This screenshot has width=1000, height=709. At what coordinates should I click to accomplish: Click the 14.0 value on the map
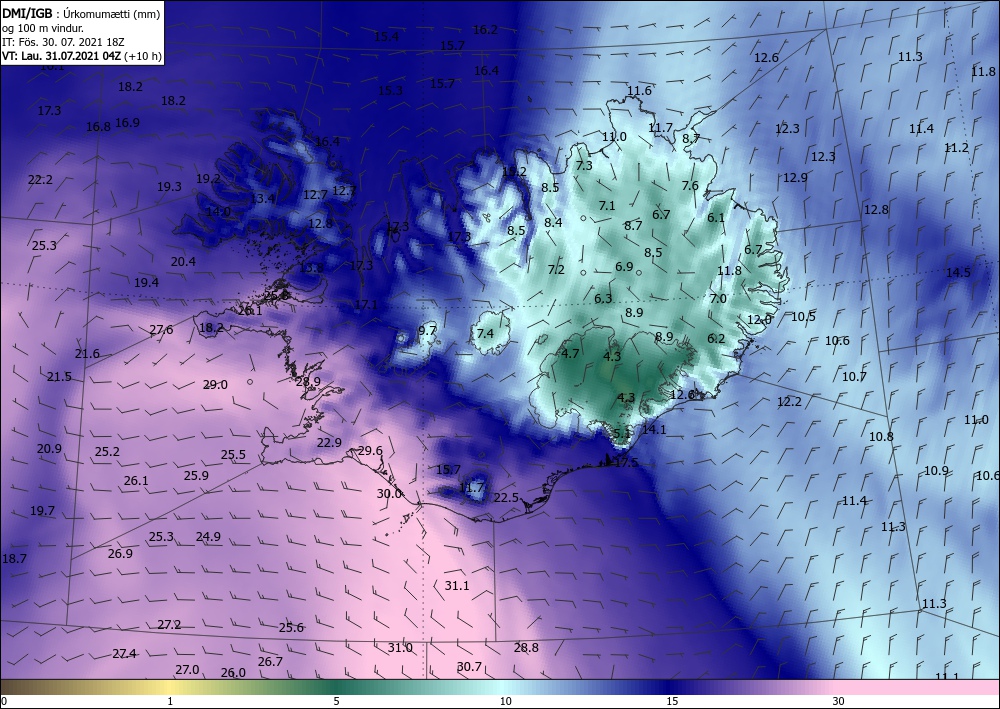click(218, 212)
